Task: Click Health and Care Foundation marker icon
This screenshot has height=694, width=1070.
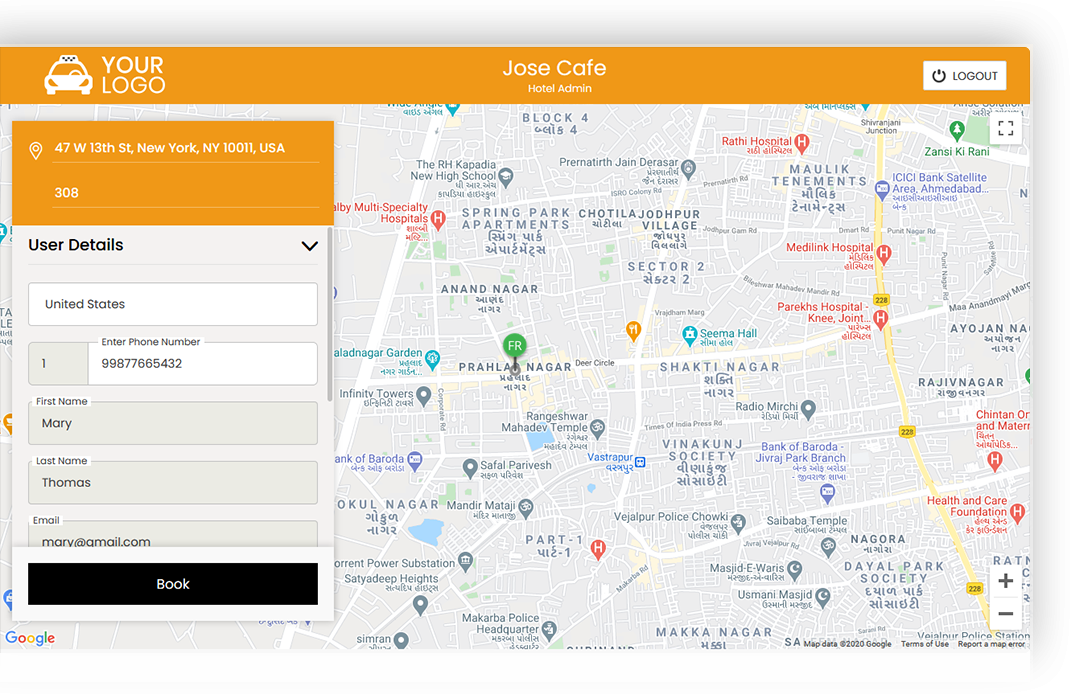Action: point(1018,511)
